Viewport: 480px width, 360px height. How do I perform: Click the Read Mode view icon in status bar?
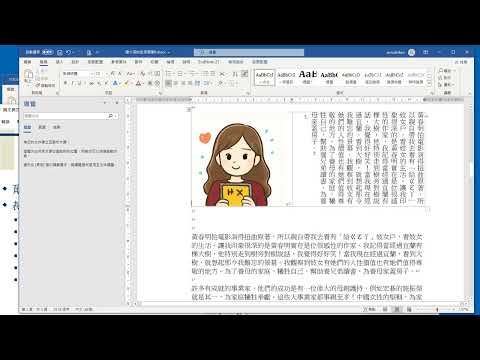point(385,309)
